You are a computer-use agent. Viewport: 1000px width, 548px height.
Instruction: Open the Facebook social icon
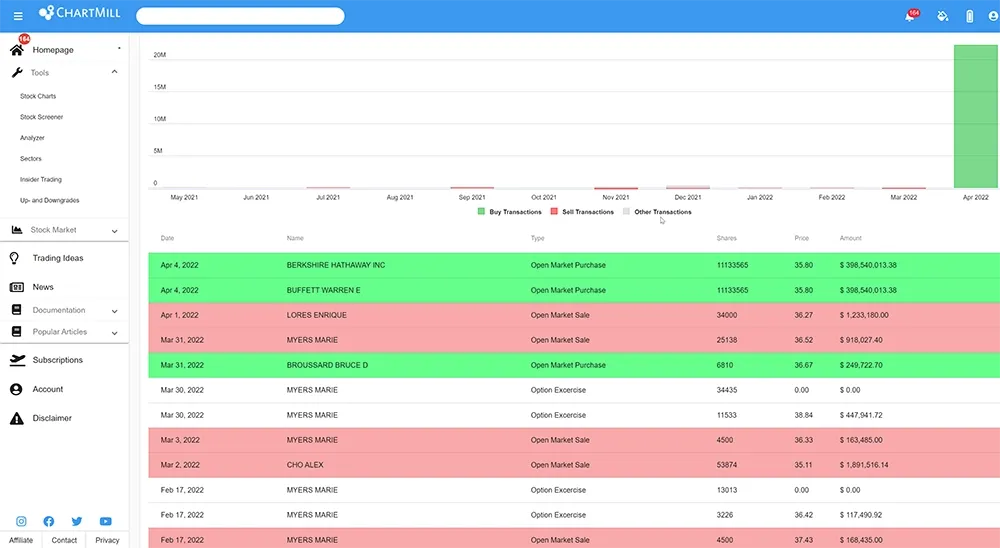point(48,521)
